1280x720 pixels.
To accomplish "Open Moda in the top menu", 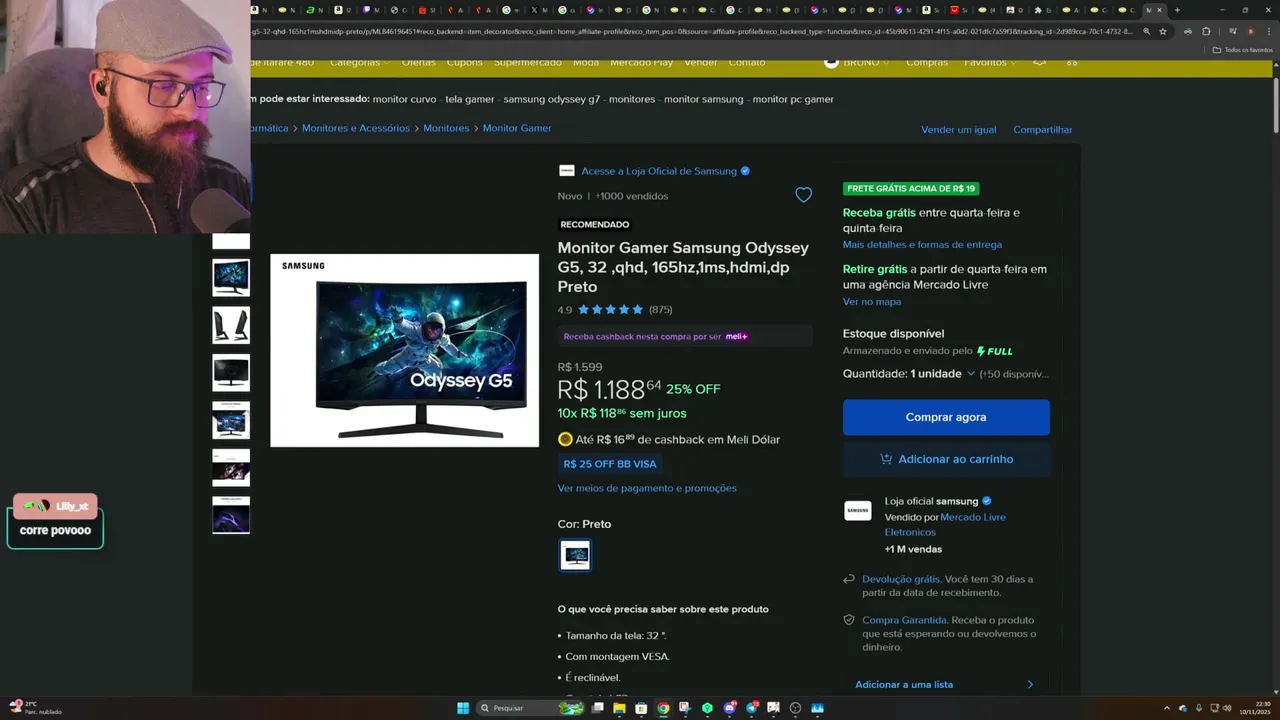I will point(586,62).
